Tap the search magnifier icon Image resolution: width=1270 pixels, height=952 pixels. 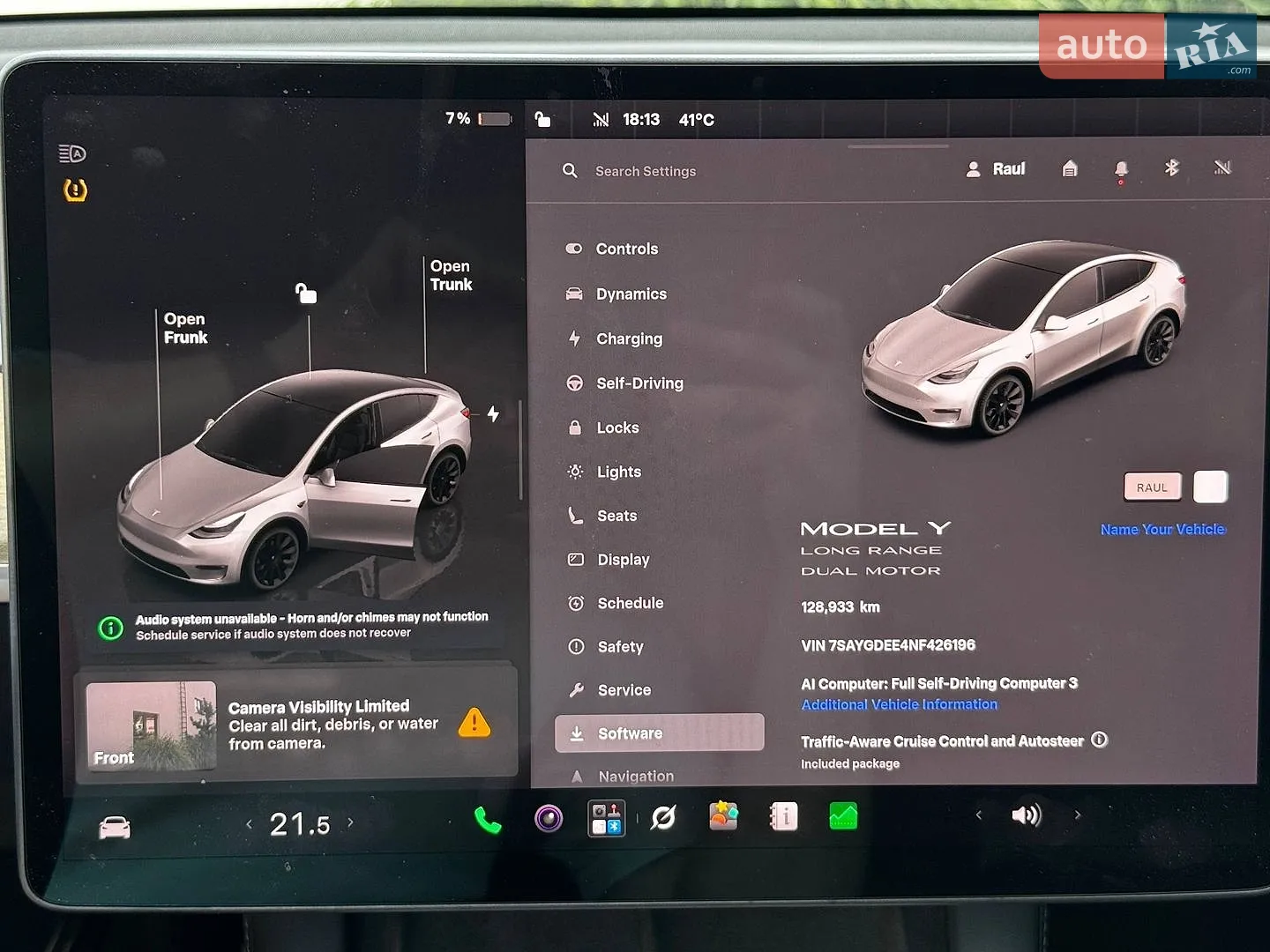(x=571, y=171)
